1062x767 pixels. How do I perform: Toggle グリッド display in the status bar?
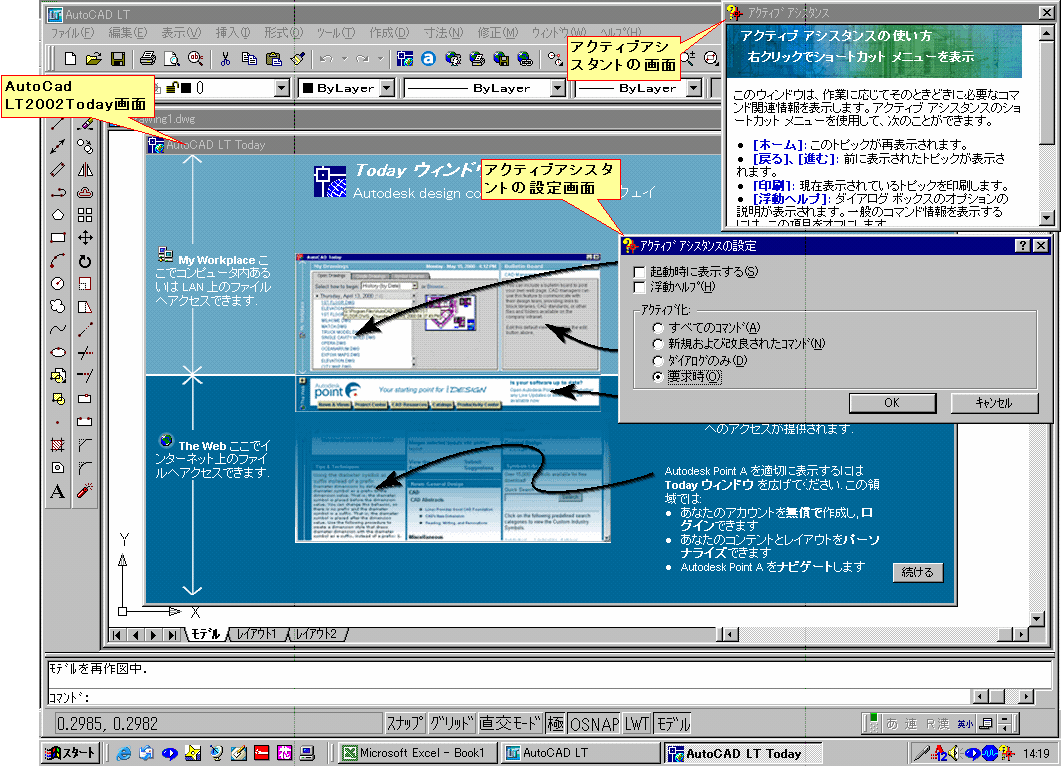(452, 724)
